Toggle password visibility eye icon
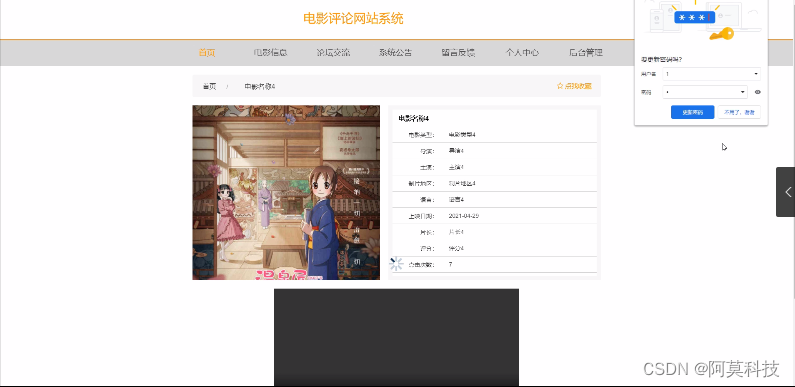Viewport: 795px width, 387px height. pyautogui.click(x=757, y=92)
